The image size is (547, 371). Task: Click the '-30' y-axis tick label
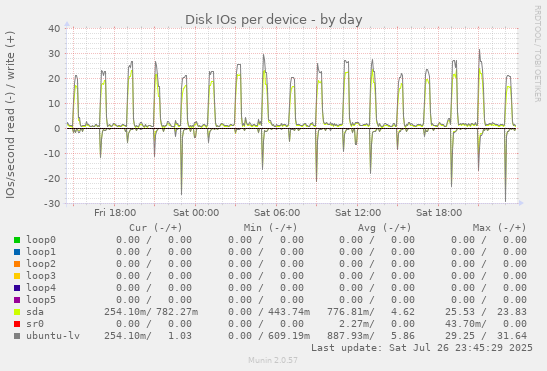point(52,203)
